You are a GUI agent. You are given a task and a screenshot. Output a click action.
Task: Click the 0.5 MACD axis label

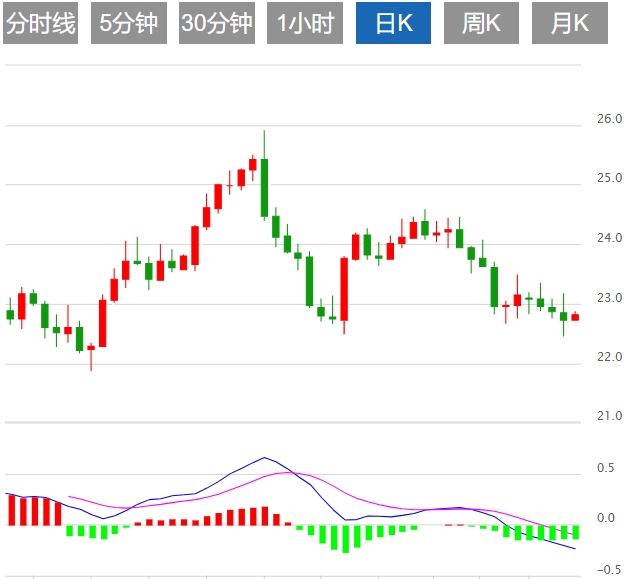[x=605, y=467]
